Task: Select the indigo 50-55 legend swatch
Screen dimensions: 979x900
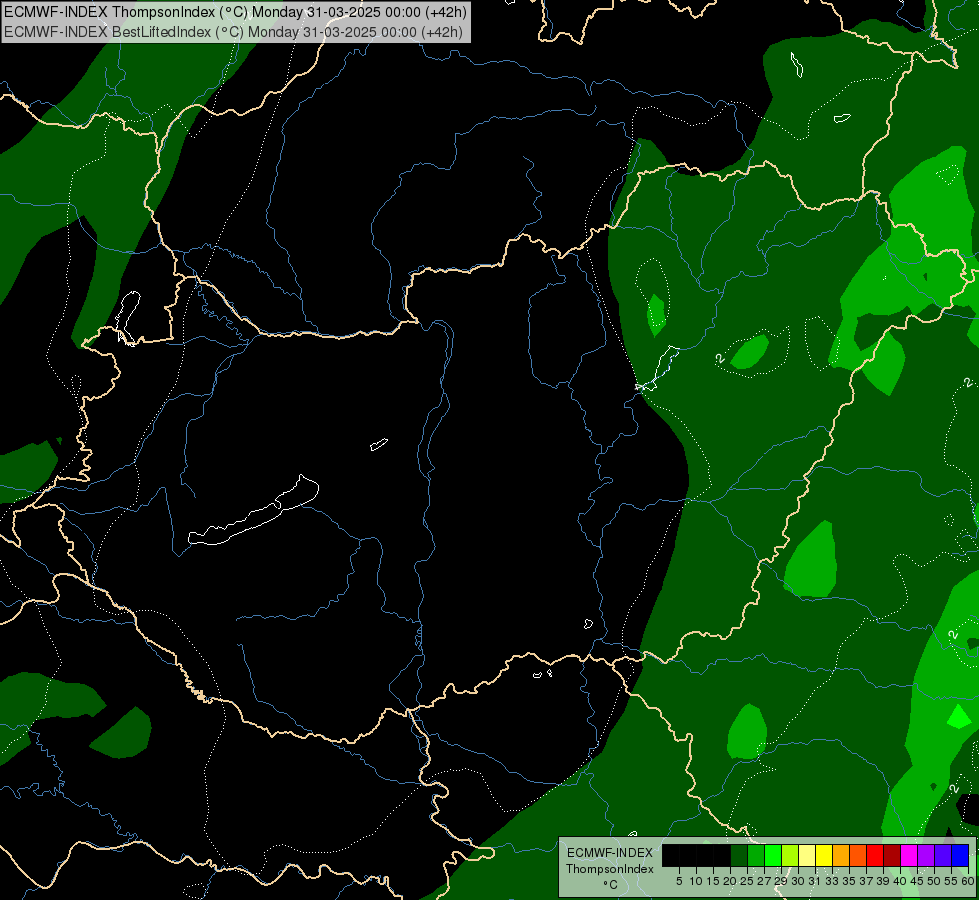Action: pos(943,855)
